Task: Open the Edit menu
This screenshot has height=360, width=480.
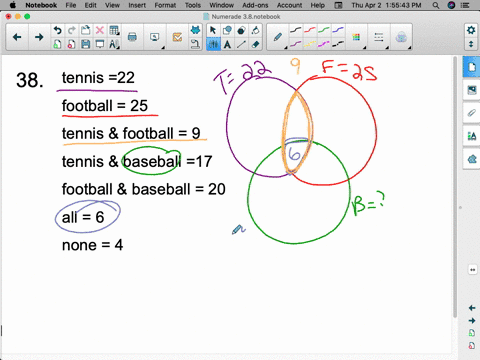Action: point(90,5)
